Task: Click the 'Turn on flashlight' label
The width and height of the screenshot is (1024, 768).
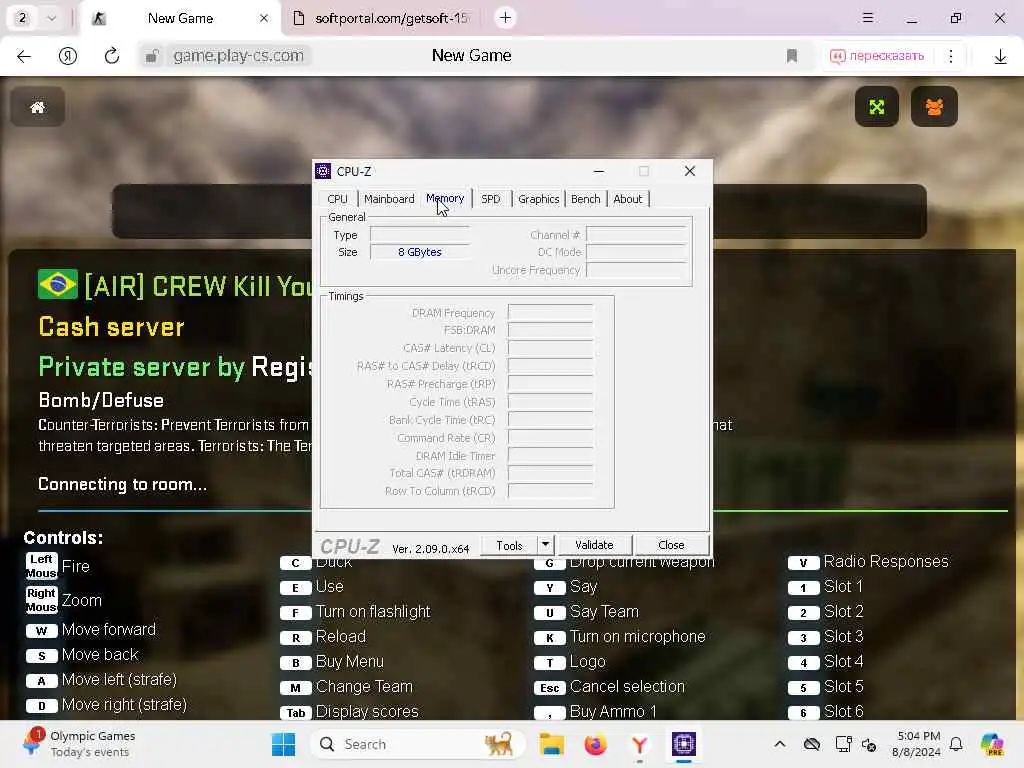Action: click(373, 611)
